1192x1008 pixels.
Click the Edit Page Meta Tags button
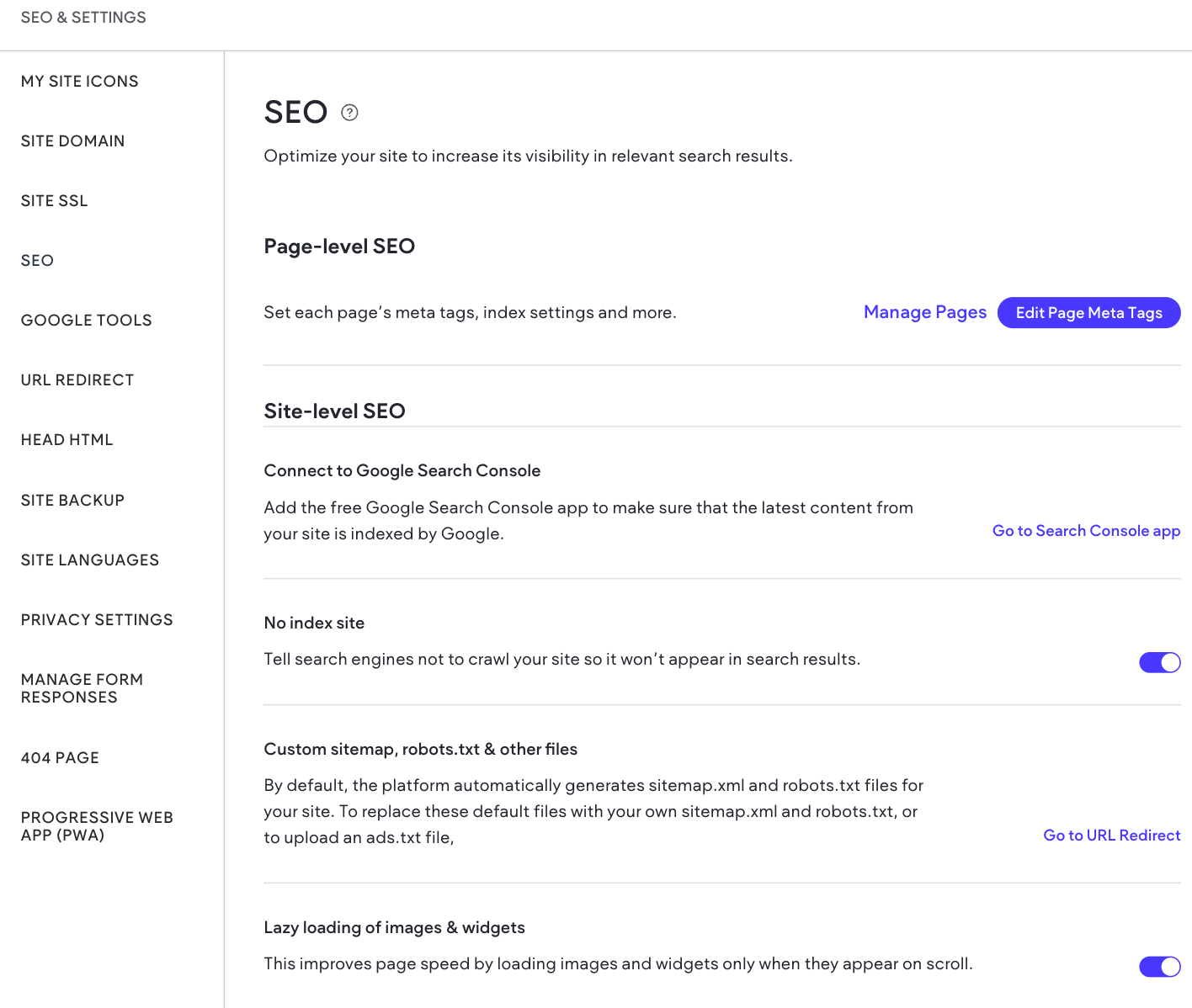point(1088,313)
